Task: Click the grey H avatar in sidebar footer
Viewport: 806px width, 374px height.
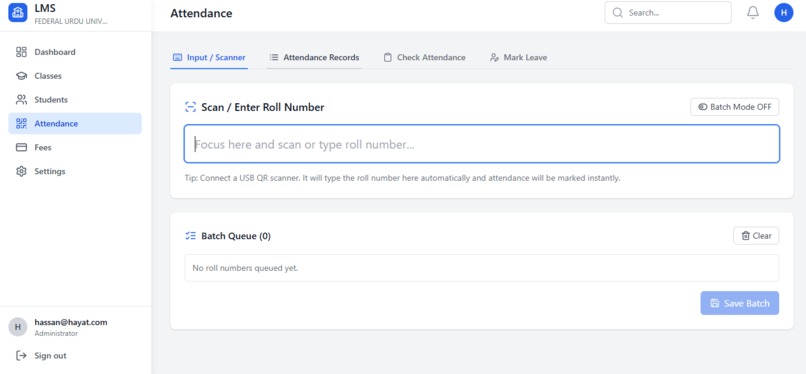Action: (x=18, y=327)
